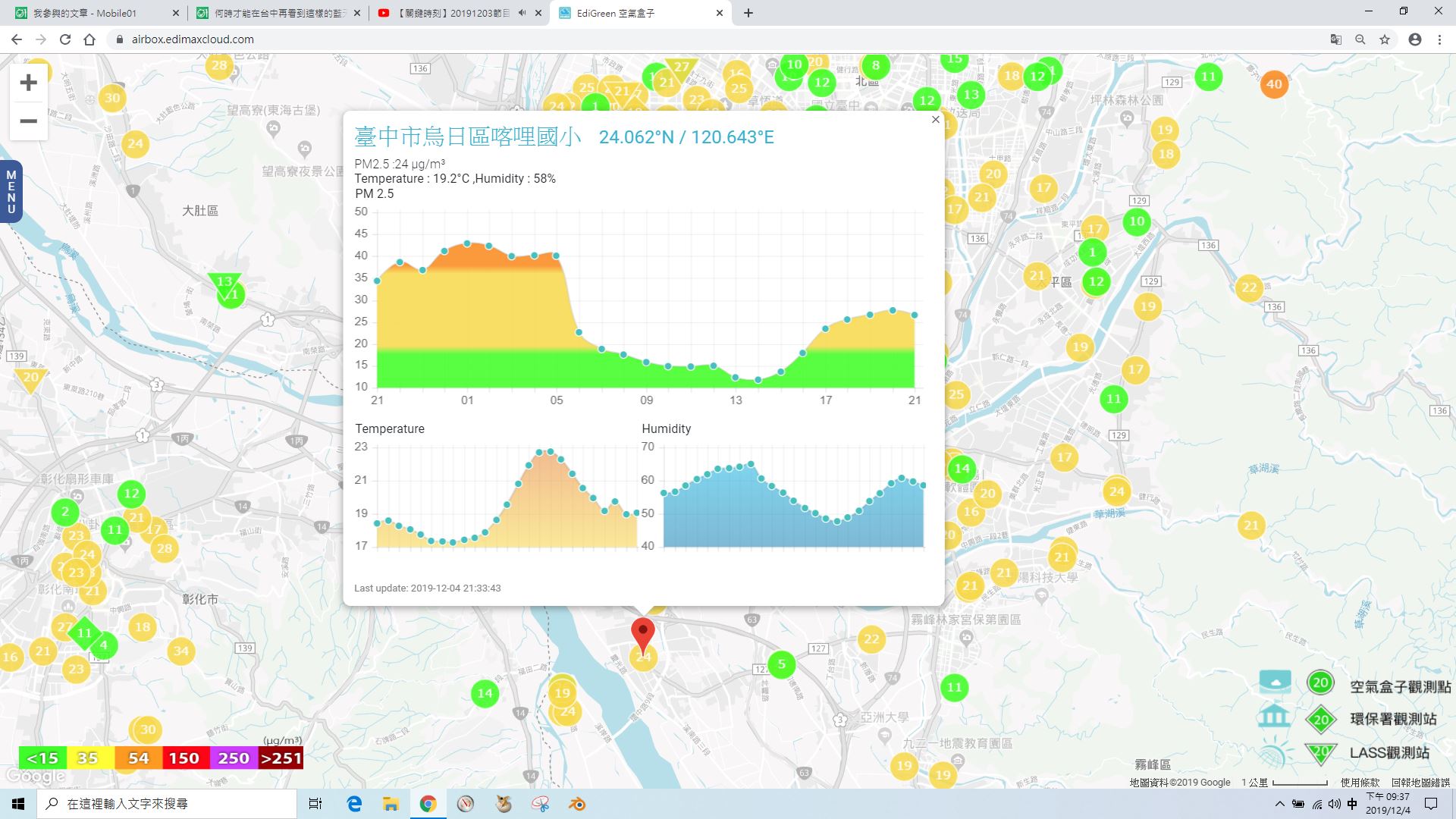Click the red location pin marker
The width and height of the screenshot is (1456, 819).
(x=643, y=635)
